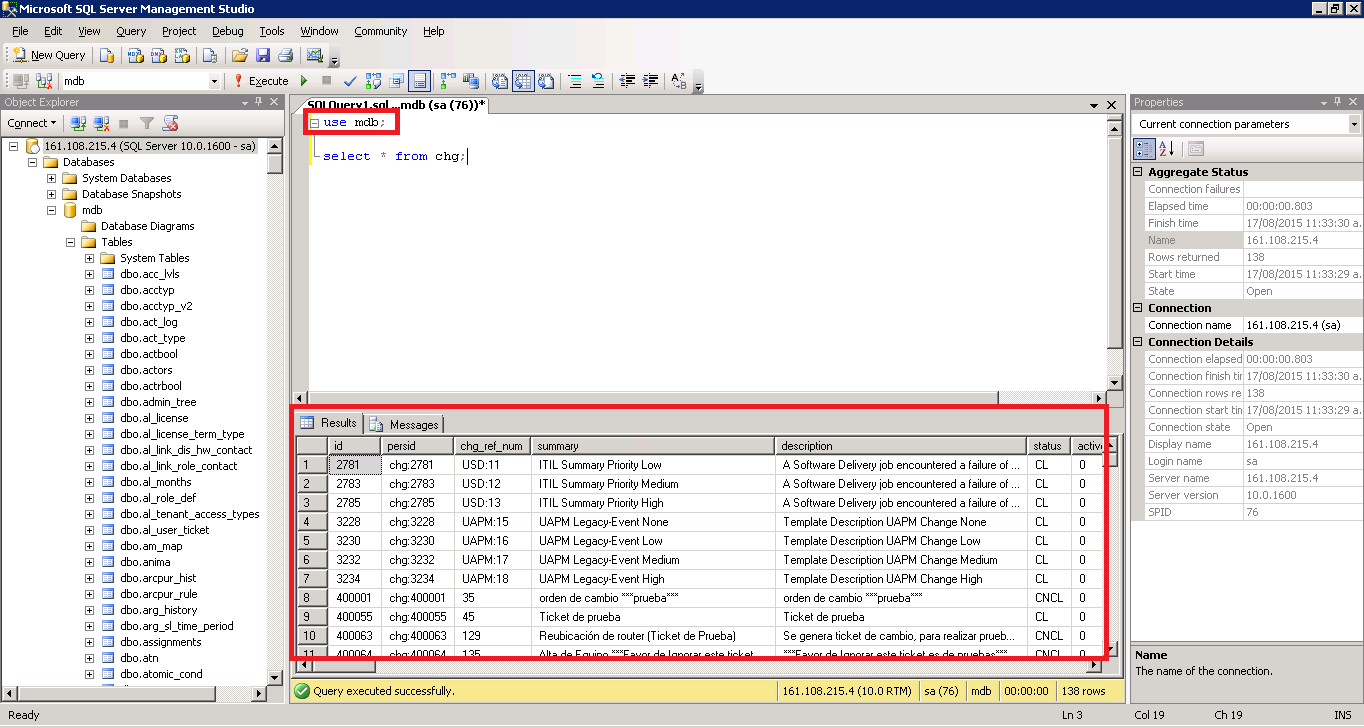Open the Activity Monitor icon

[315, 55]
